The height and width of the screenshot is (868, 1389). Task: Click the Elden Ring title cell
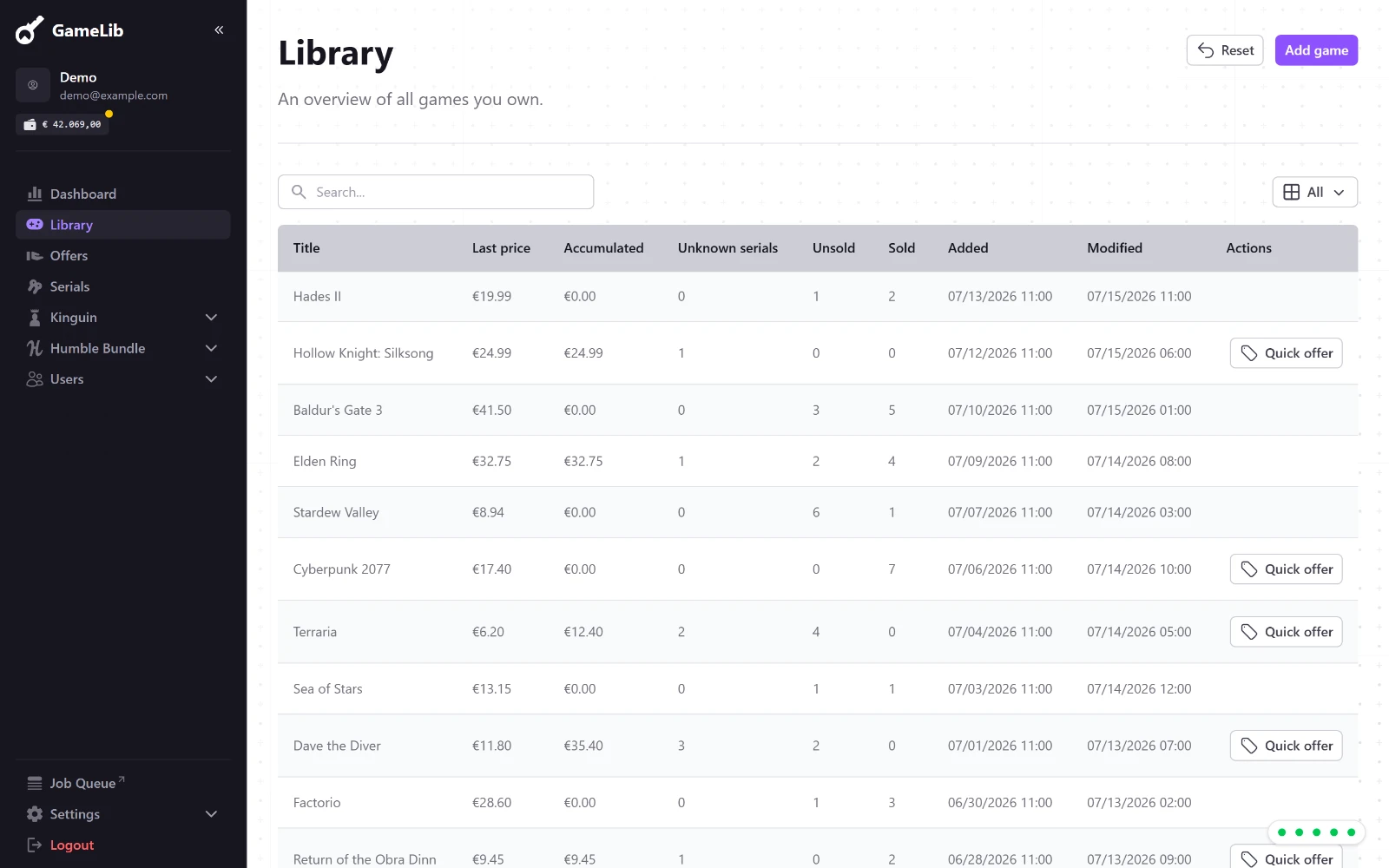point(325,462)
